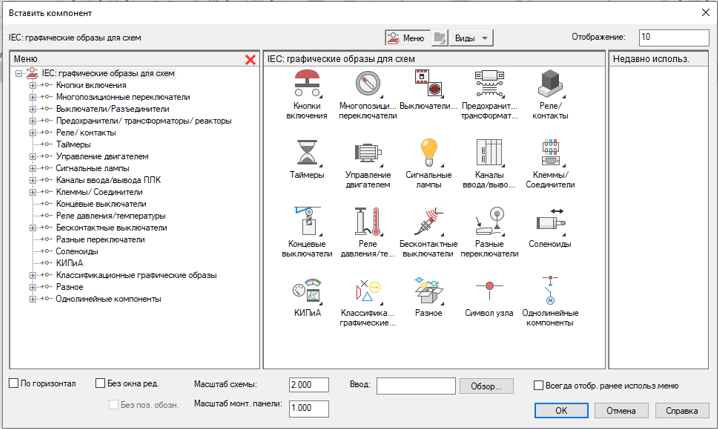This screenshot has width=718, height=429.
Task: Click the Отмена button
Action: point(621,410)
